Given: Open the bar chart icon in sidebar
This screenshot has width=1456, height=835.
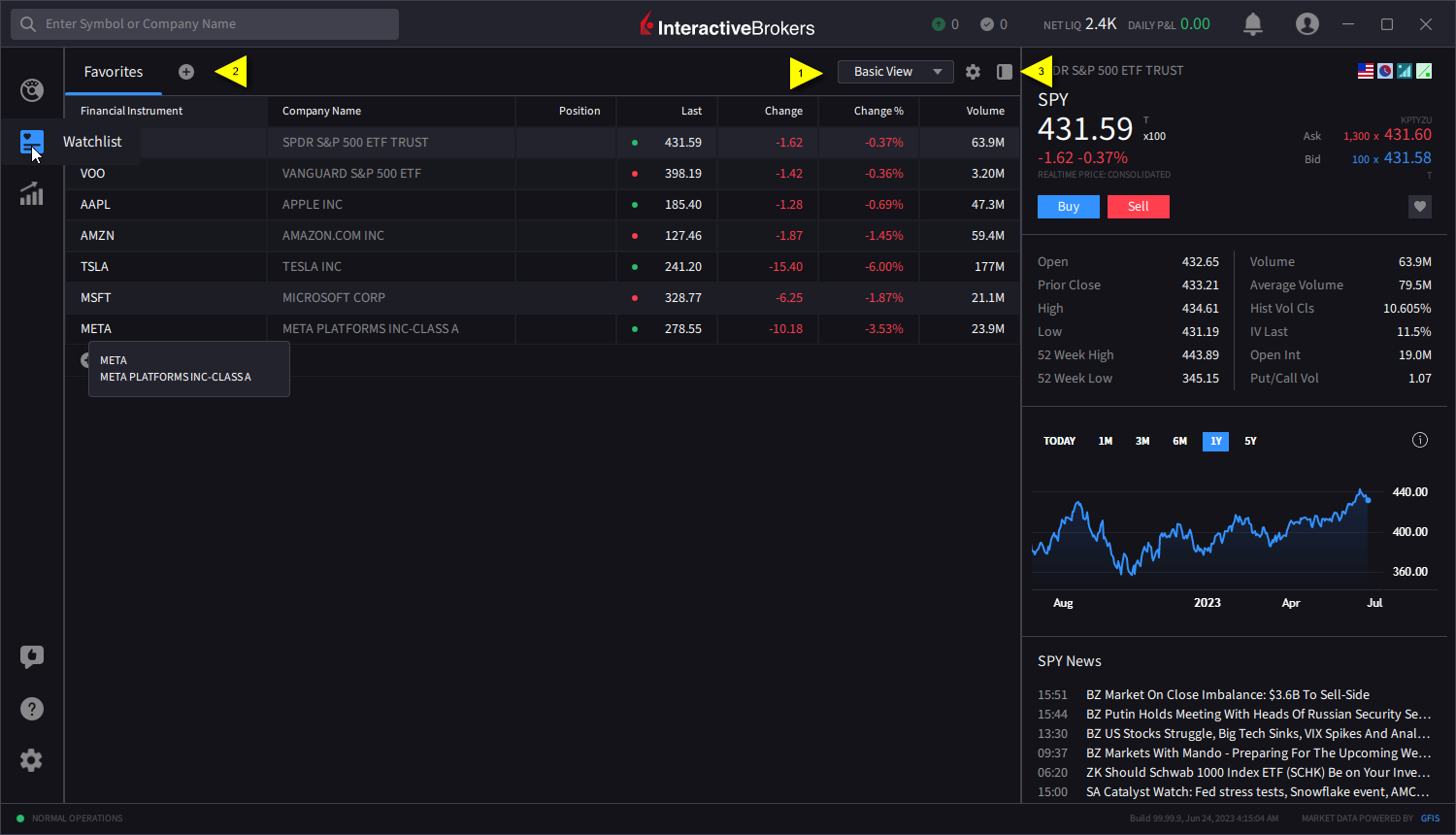Looking at the screenshot, I should 32,193.
